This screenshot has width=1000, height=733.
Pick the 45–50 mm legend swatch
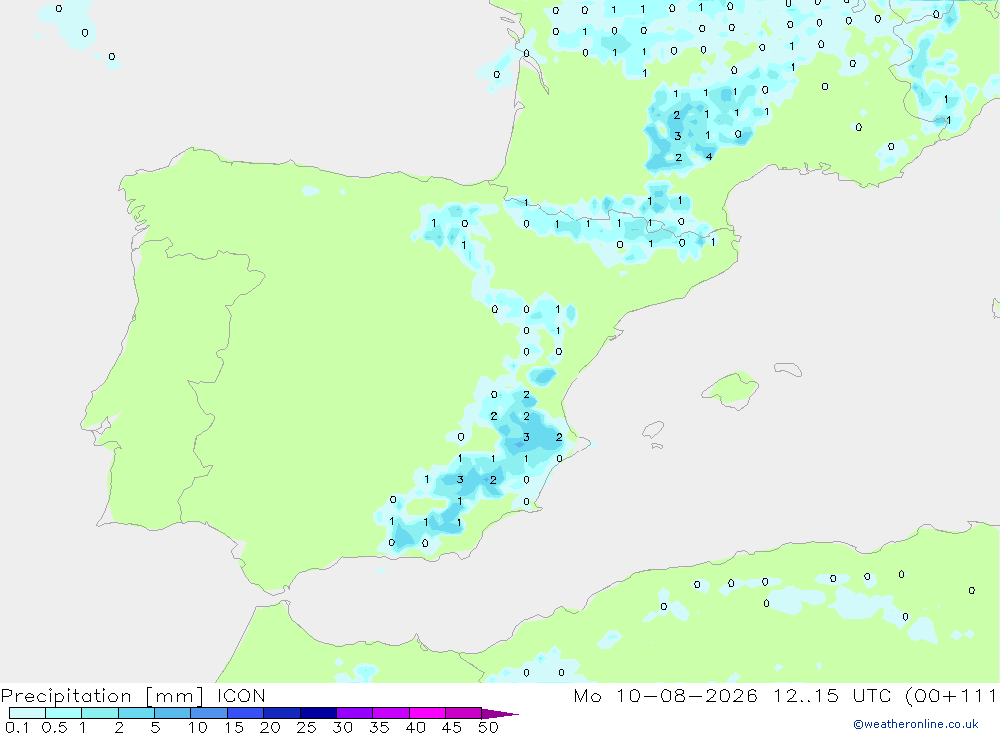coord(464,713)
